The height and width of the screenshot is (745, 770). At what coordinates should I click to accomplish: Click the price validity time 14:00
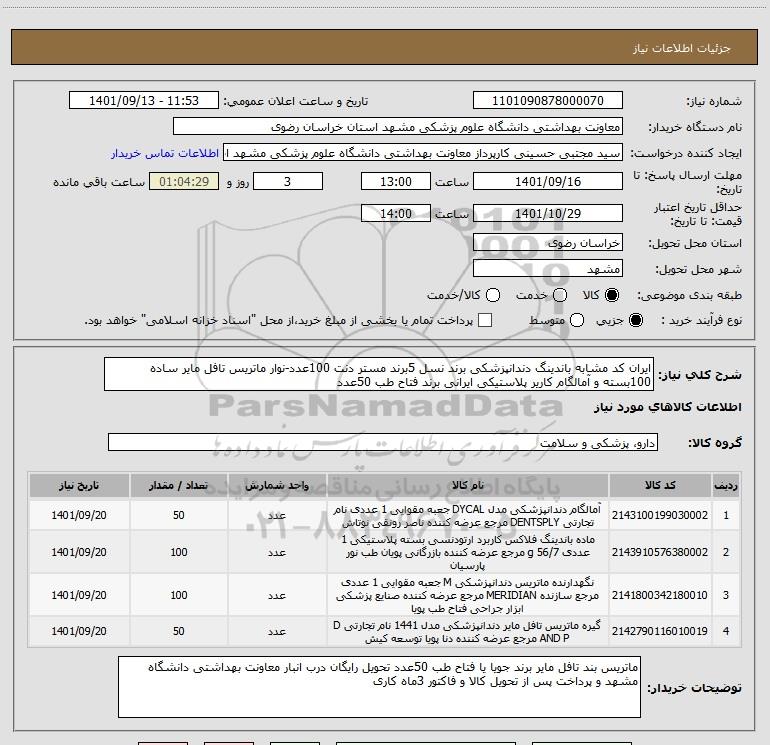pyautogui.click(x=396, y=213)
